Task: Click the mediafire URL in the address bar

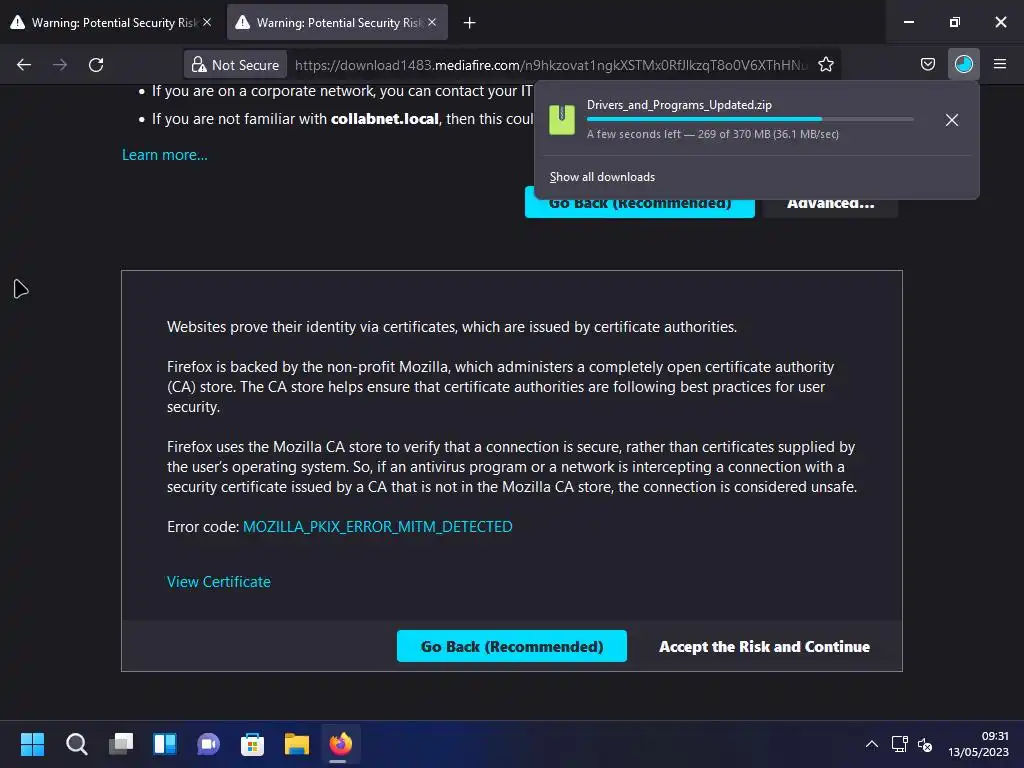Action: point(551,65)
